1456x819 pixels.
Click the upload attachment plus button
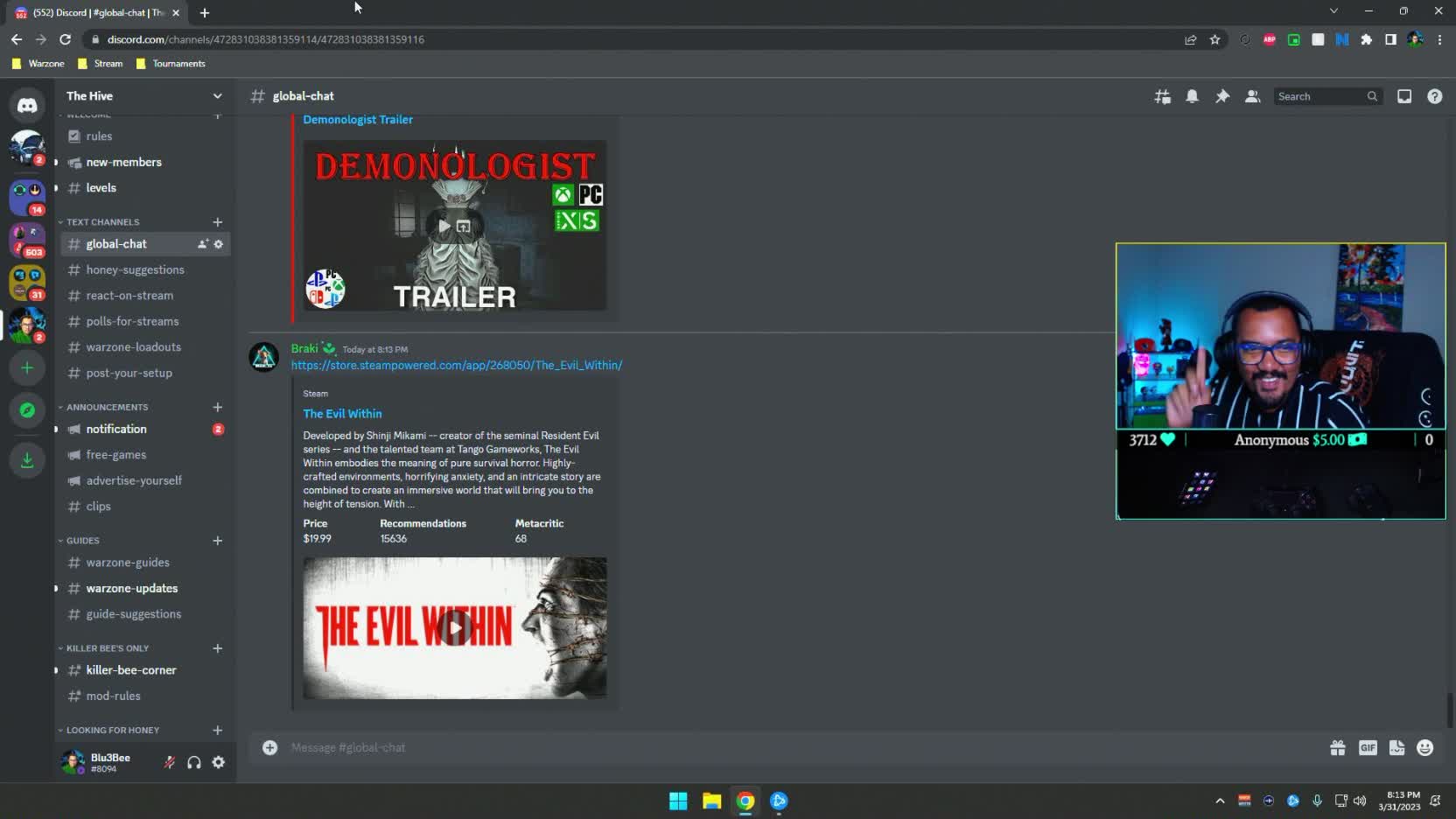pyautogui.click(x=269, y=747)
